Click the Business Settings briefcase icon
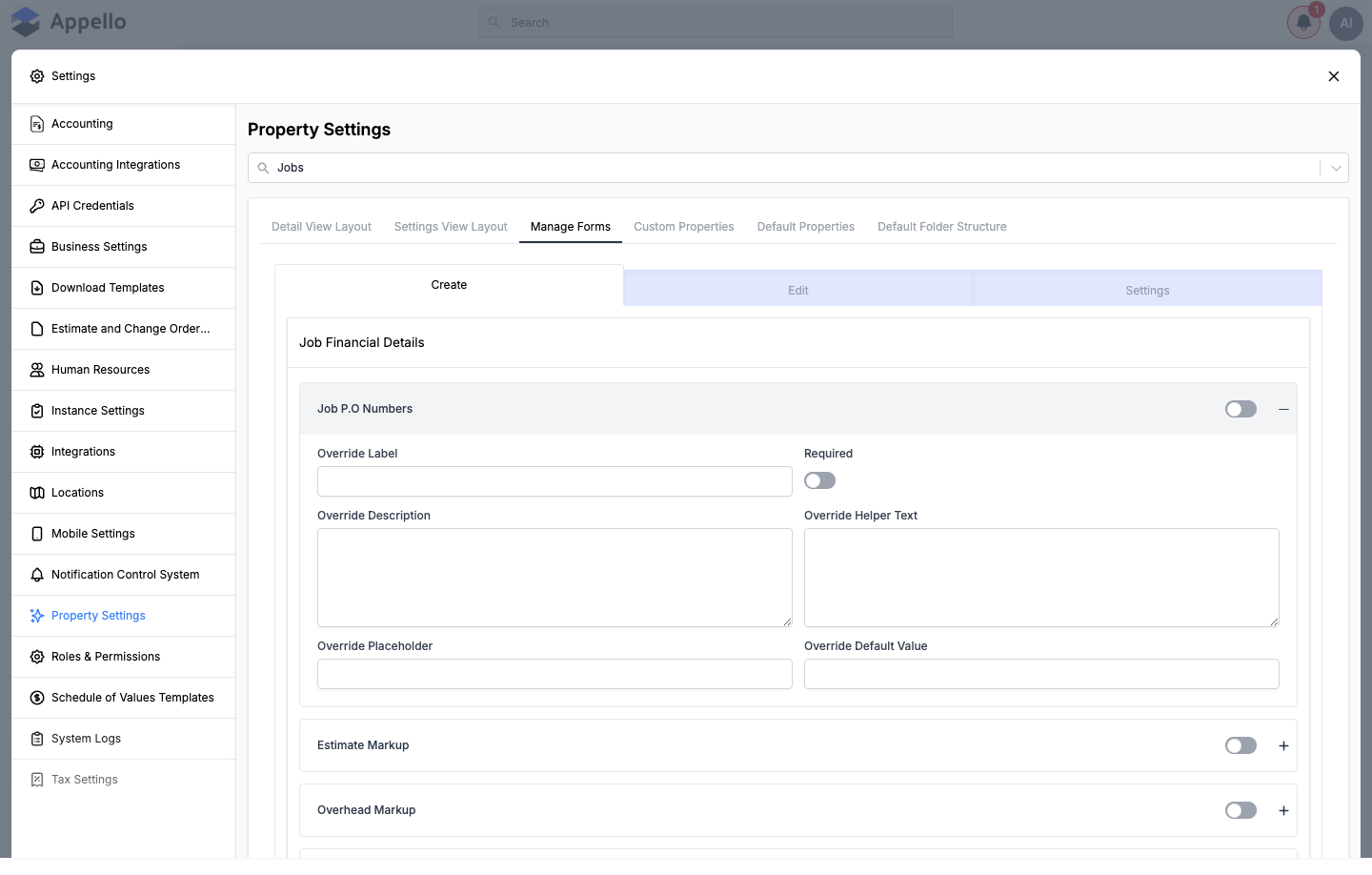 (37, 247)
